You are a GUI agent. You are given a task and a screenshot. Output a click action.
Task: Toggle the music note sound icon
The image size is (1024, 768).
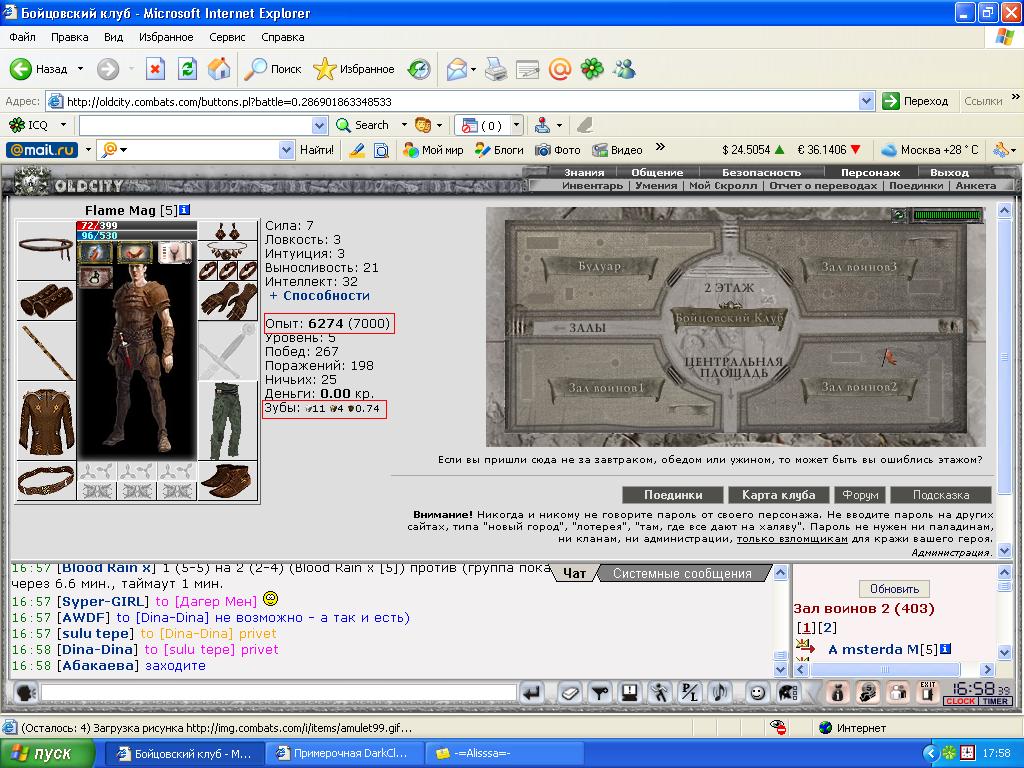pos(720,692)
